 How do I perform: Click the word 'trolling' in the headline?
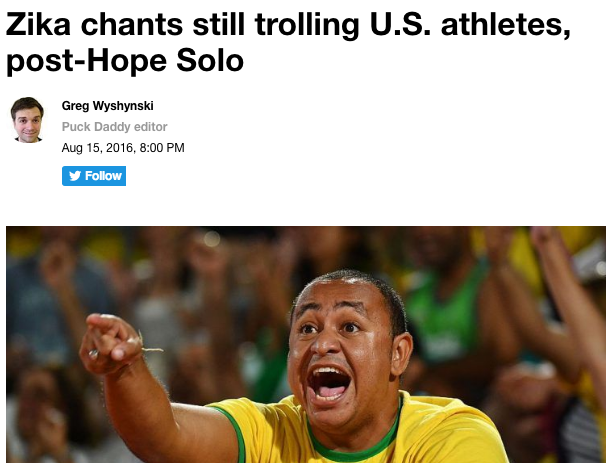point(307,25)
